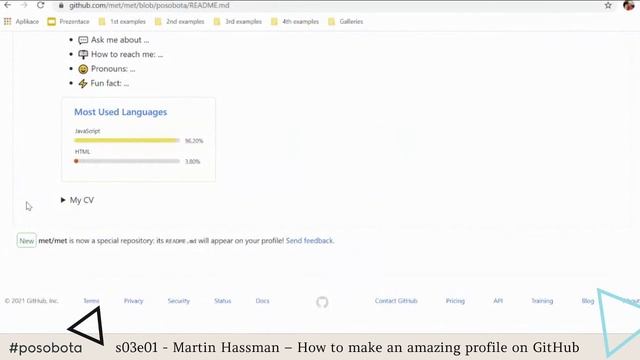Click the met/met repository name text
The height and width of the screenshot is (360, 640).
tap(53, 241)
